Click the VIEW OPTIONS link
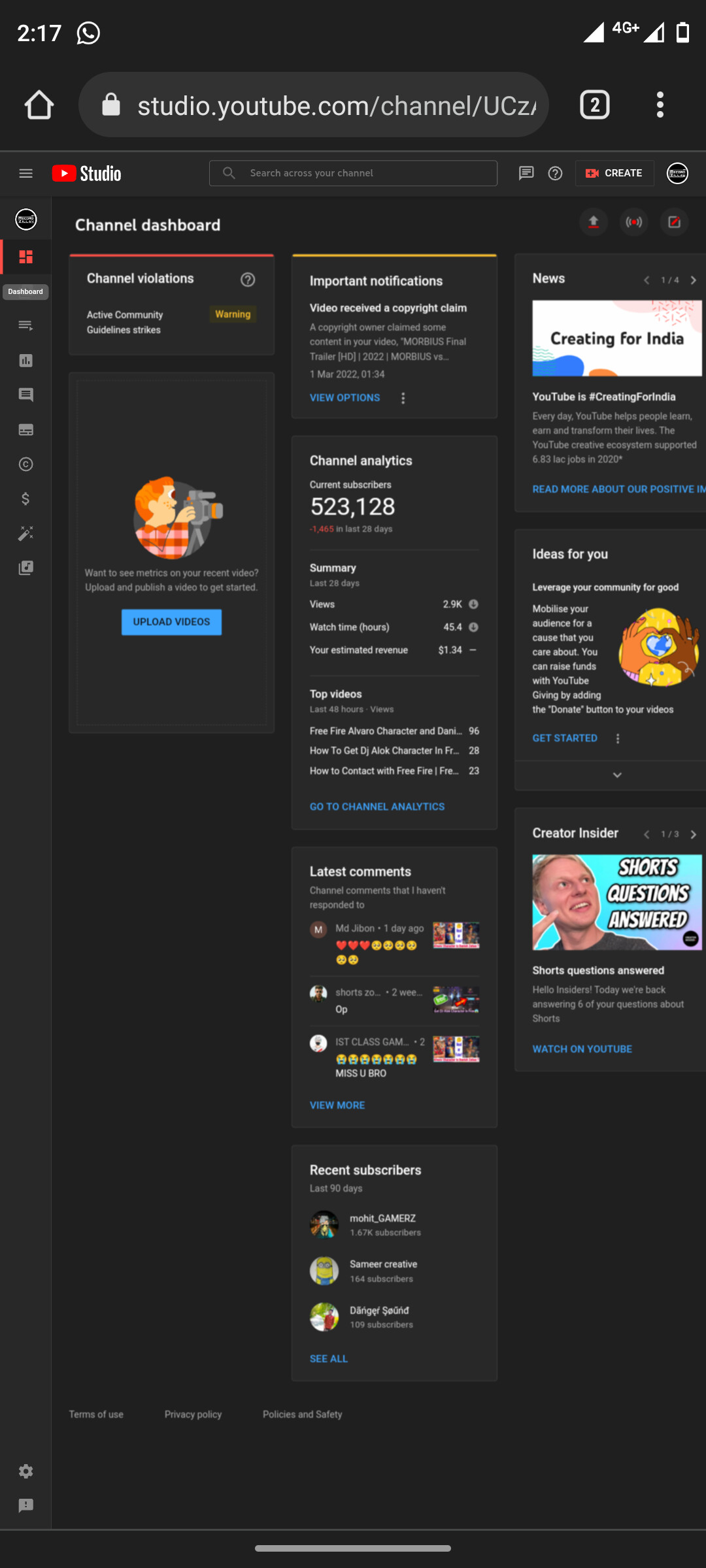Image resolution: width=706 pixels, height=1568 pixels. pyautogui.click(x=345, y=398)
